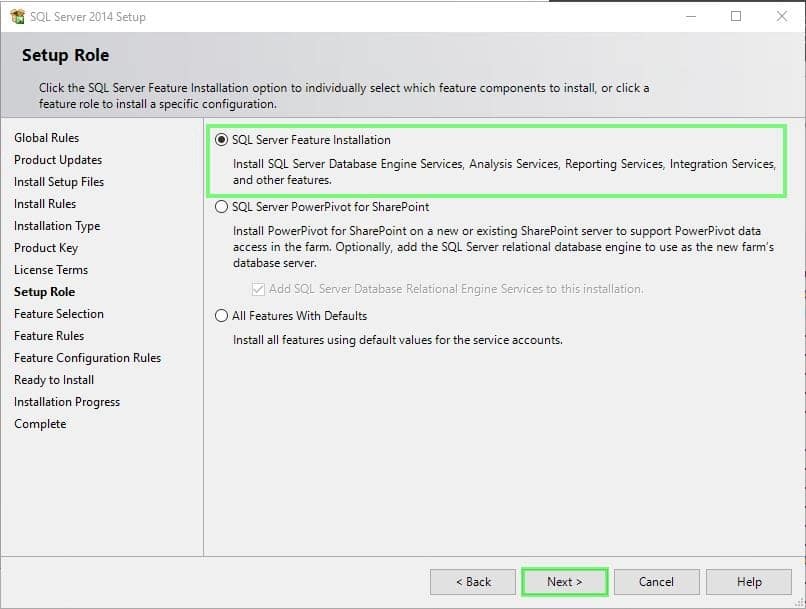Click Install Setup Files step
The image size is (806, 609).
(x=59, y=182)
